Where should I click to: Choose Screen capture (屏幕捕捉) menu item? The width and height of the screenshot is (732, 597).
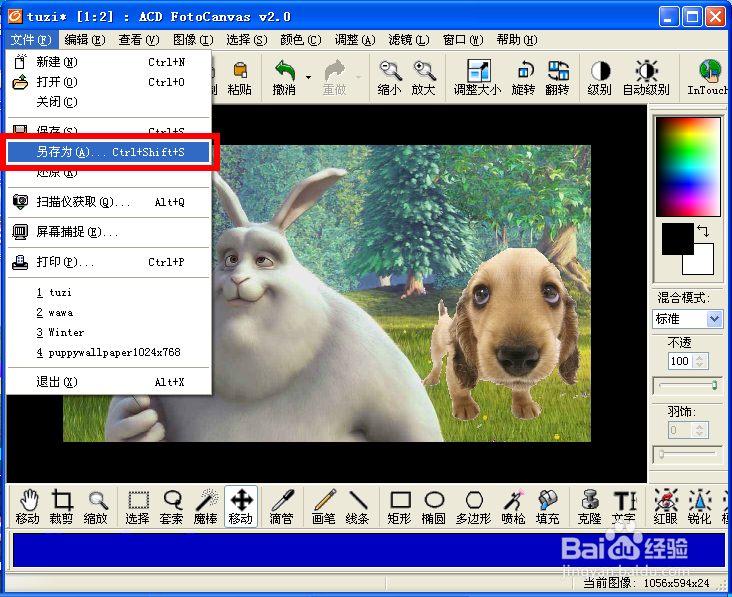pos(109,232)
